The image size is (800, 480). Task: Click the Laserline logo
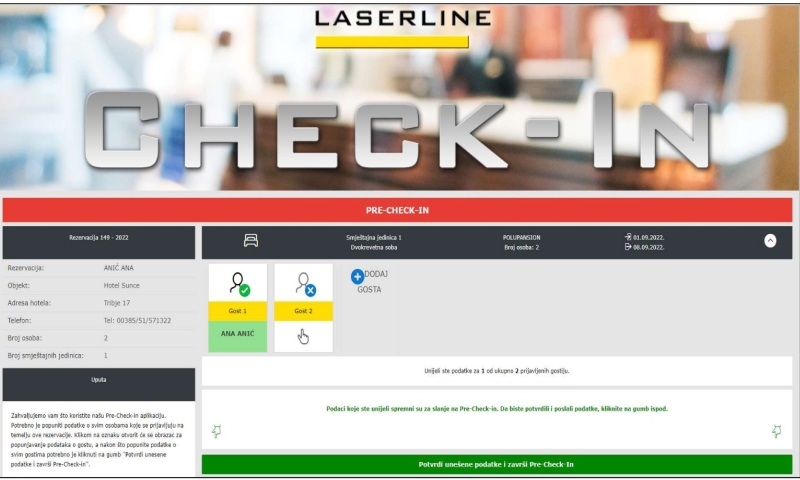click(403, 29)
